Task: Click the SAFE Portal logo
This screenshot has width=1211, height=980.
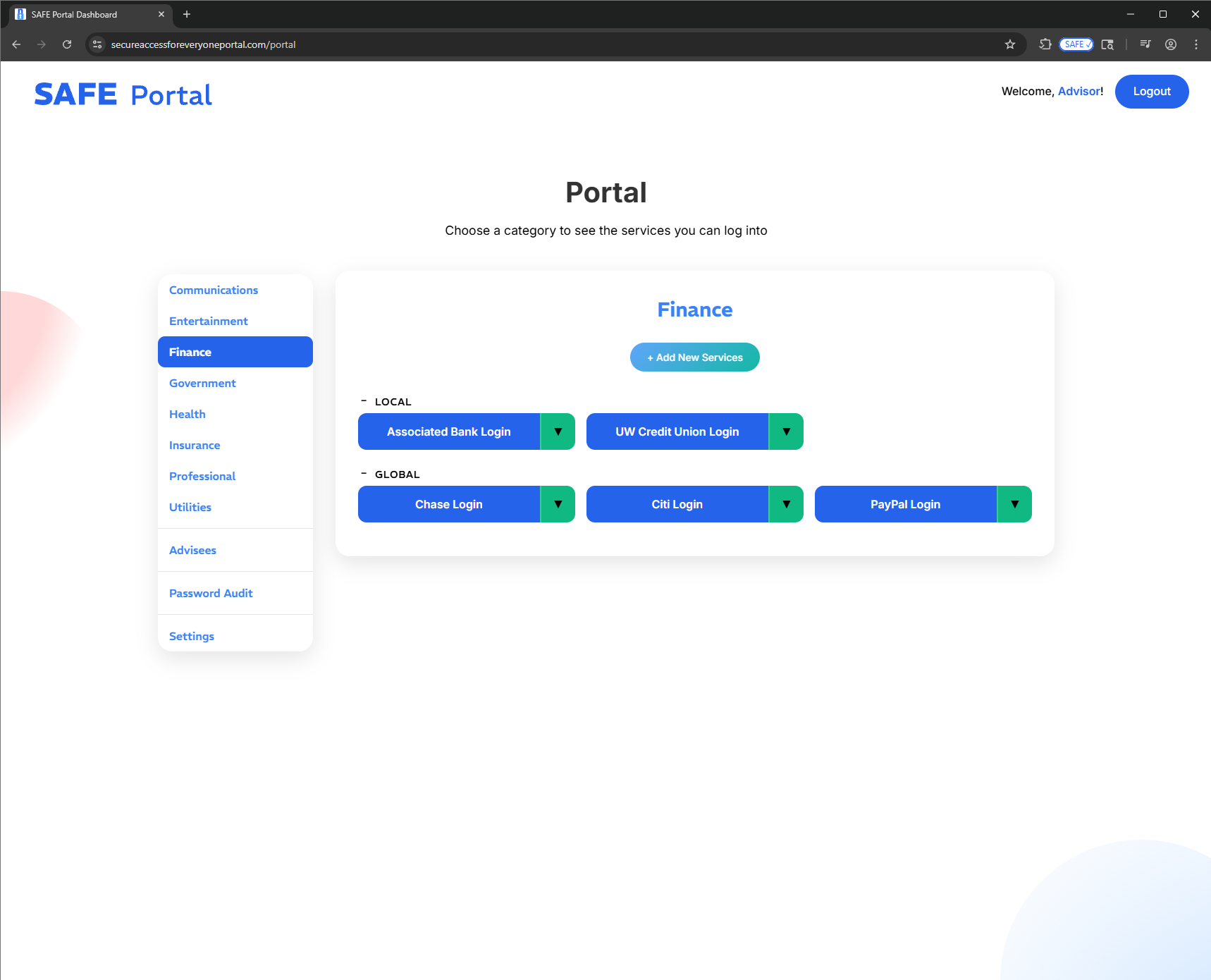Action: click(122, 94)
